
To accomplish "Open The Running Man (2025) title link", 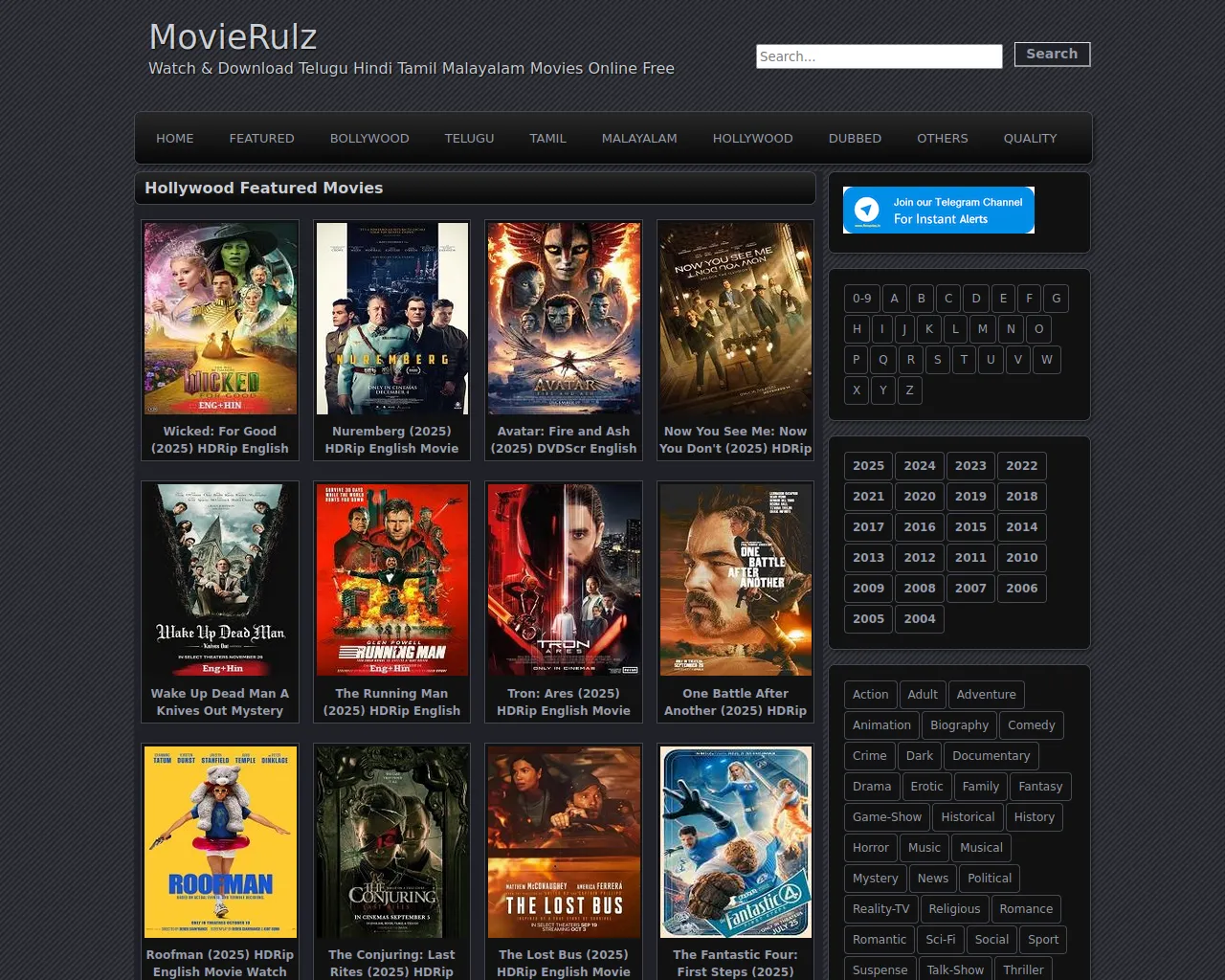I will tap(392, 702).
